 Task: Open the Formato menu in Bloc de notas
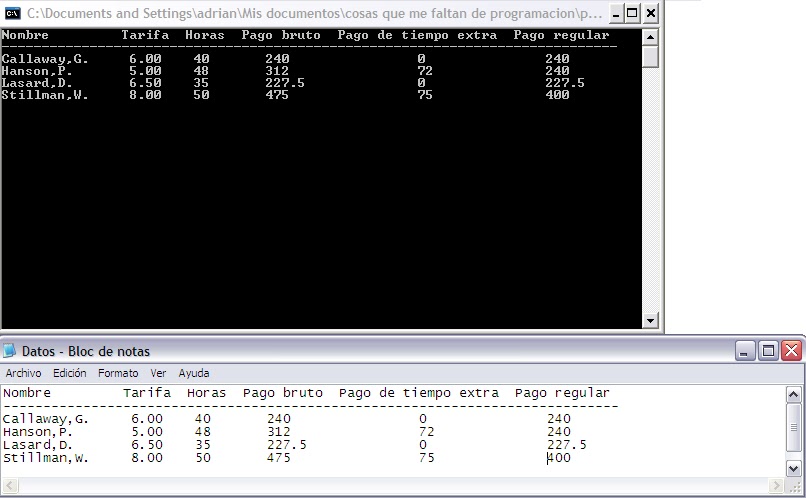118,373
